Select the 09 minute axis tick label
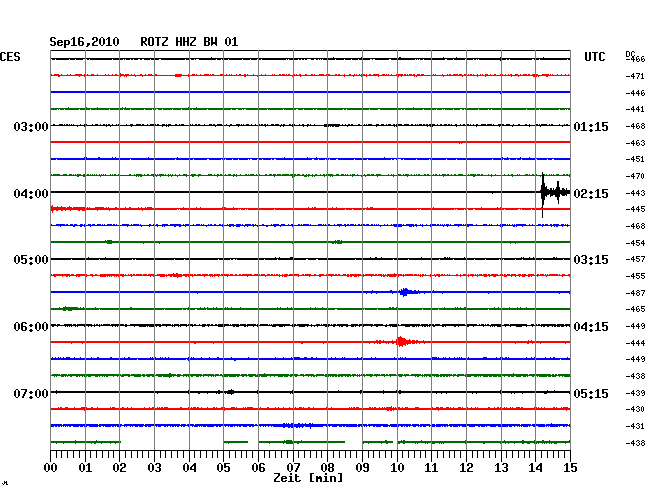 pos(362,467)
